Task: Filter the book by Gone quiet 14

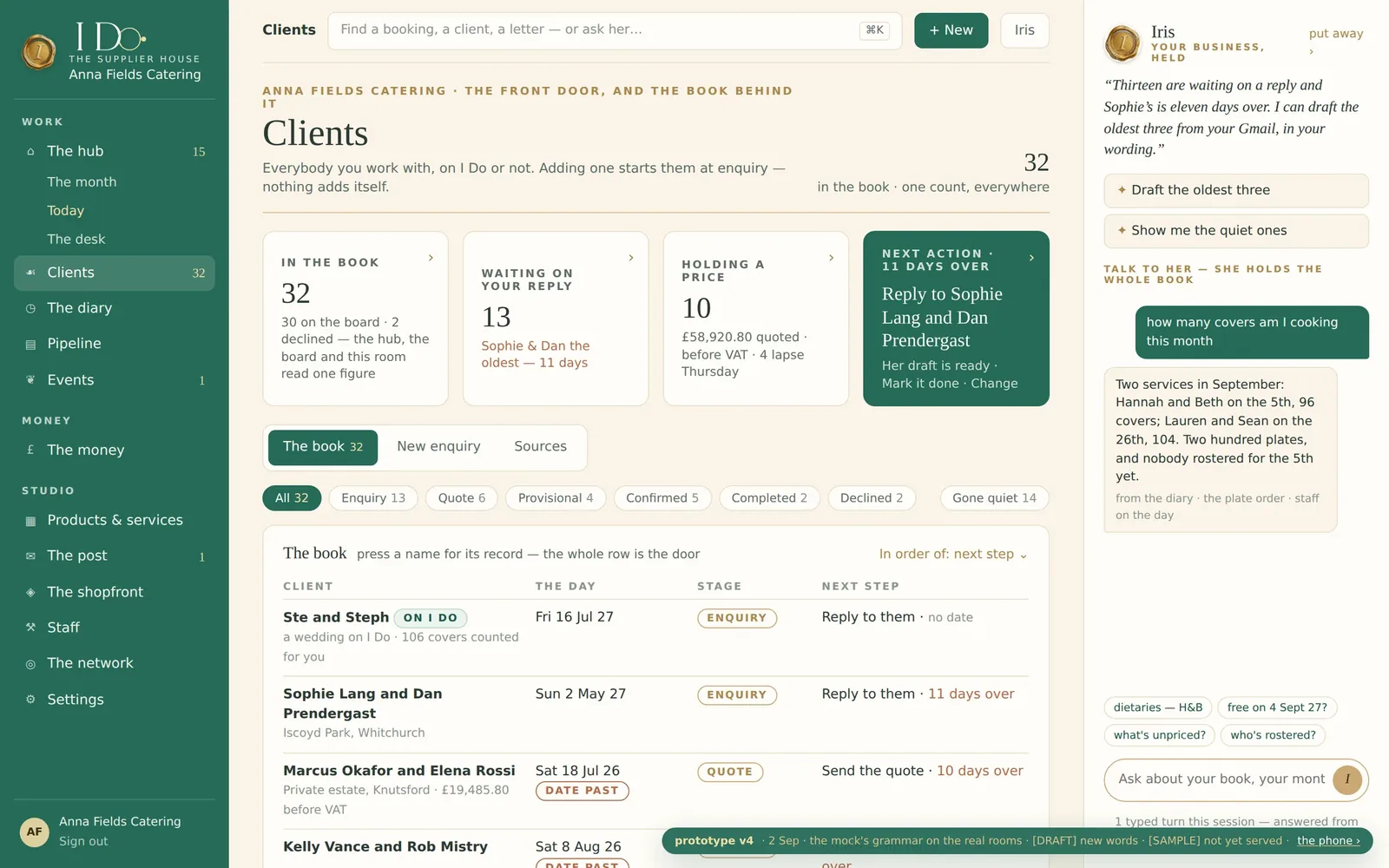Action: pos(995,498)
